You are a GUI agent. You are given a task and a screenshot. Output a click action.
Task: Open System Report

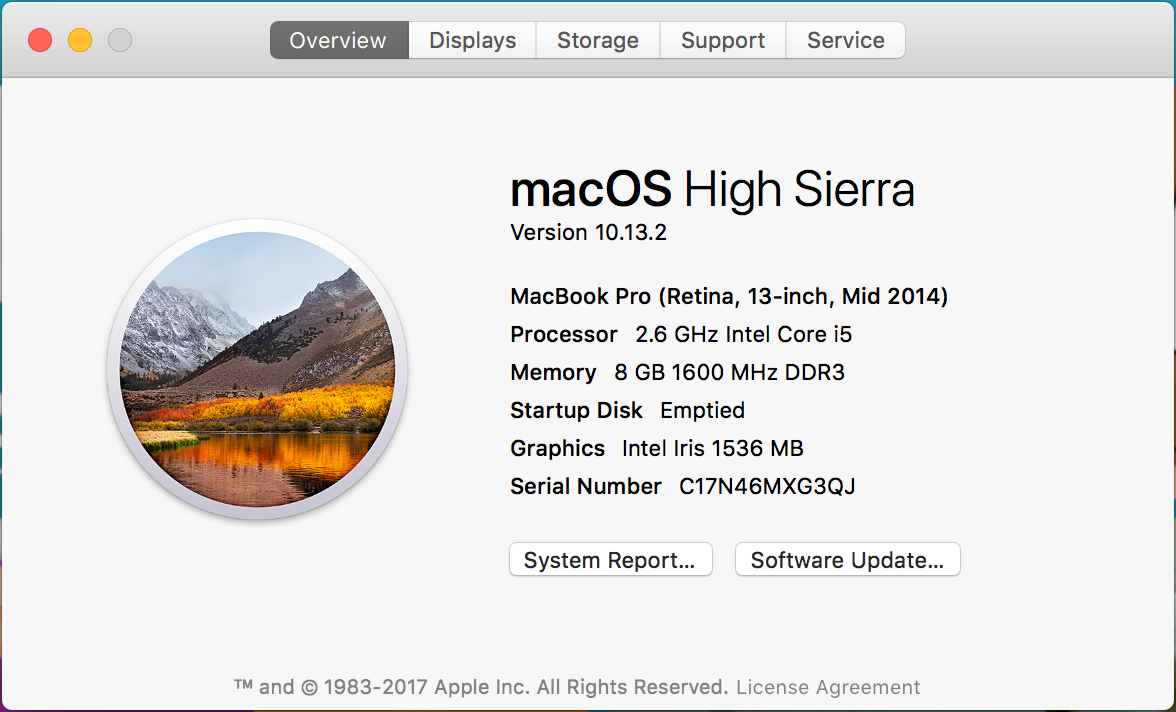(610, 560)
